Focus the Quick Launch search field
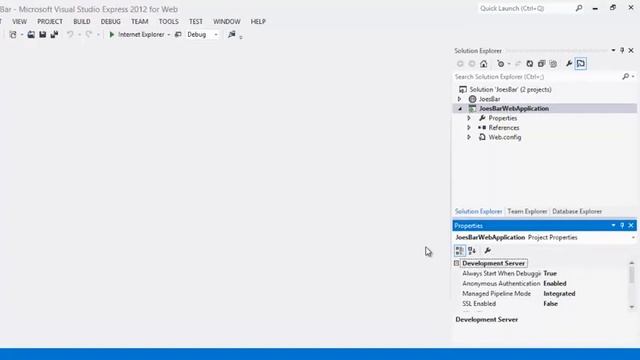Screen dimensions: 640x360 click(x=526, y=8)
